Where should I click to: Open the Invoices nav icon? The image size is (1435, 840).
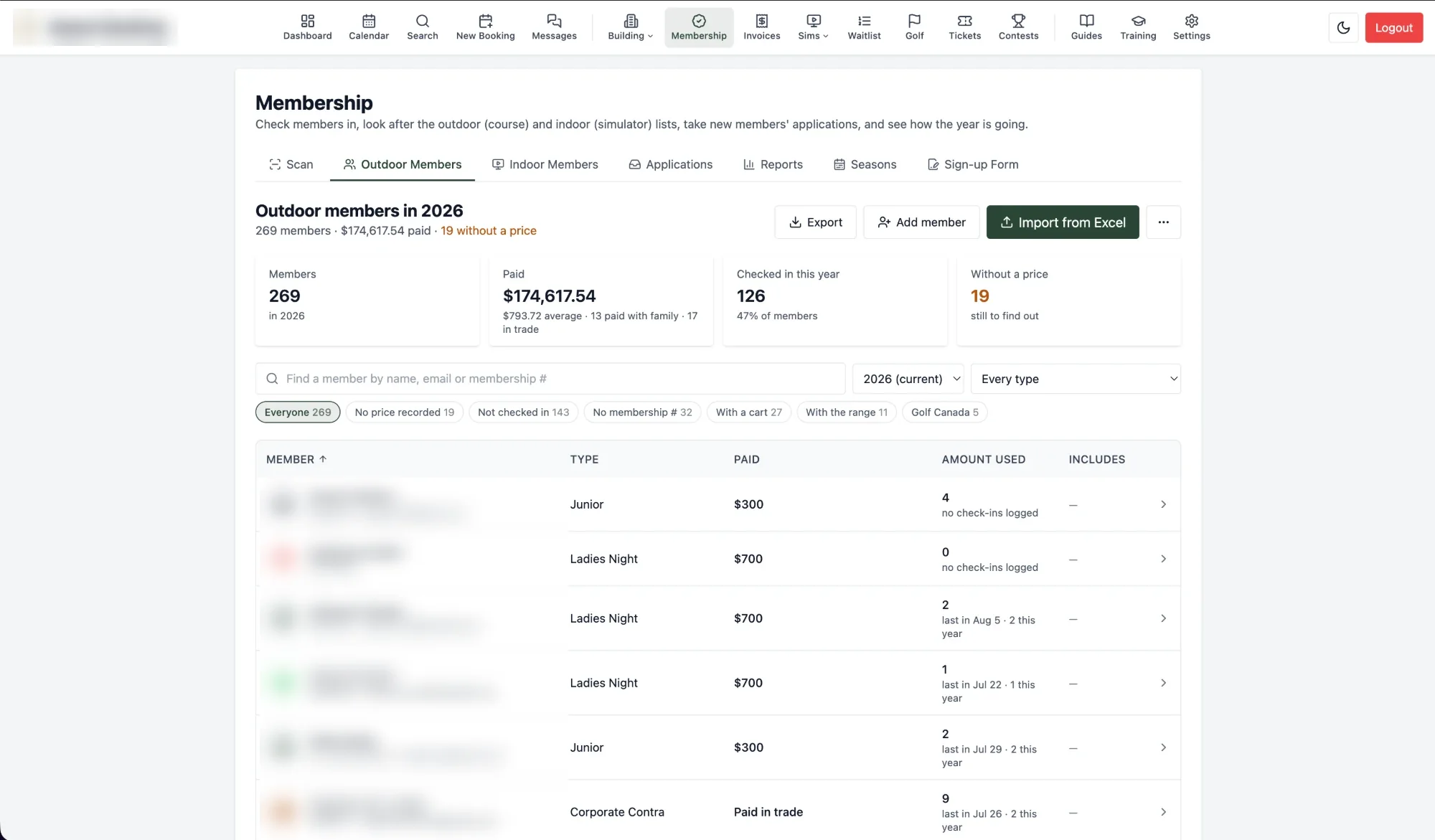click(761, 27)
